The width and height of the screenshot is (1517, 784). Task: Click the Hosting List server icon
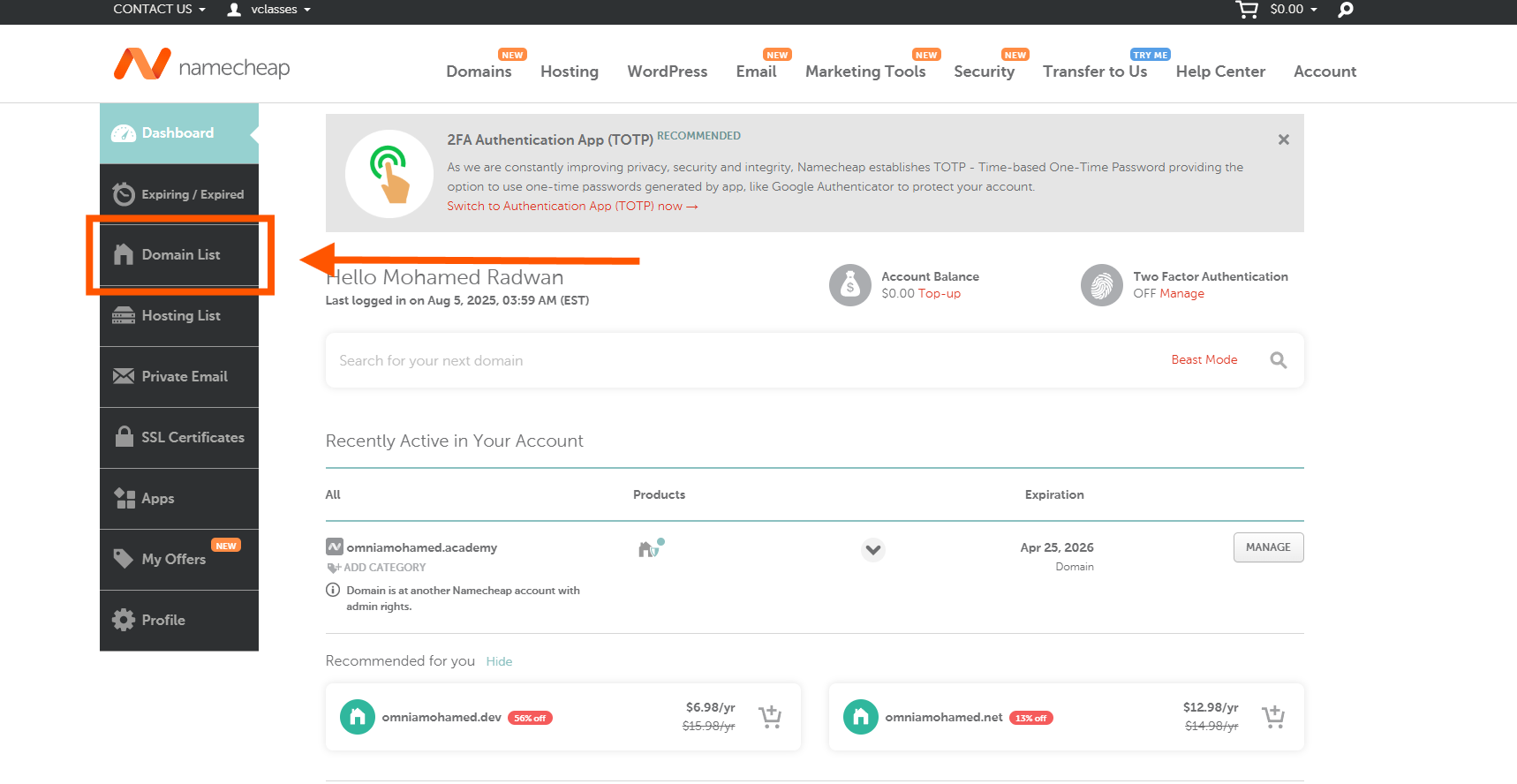(x=124, y=315)
